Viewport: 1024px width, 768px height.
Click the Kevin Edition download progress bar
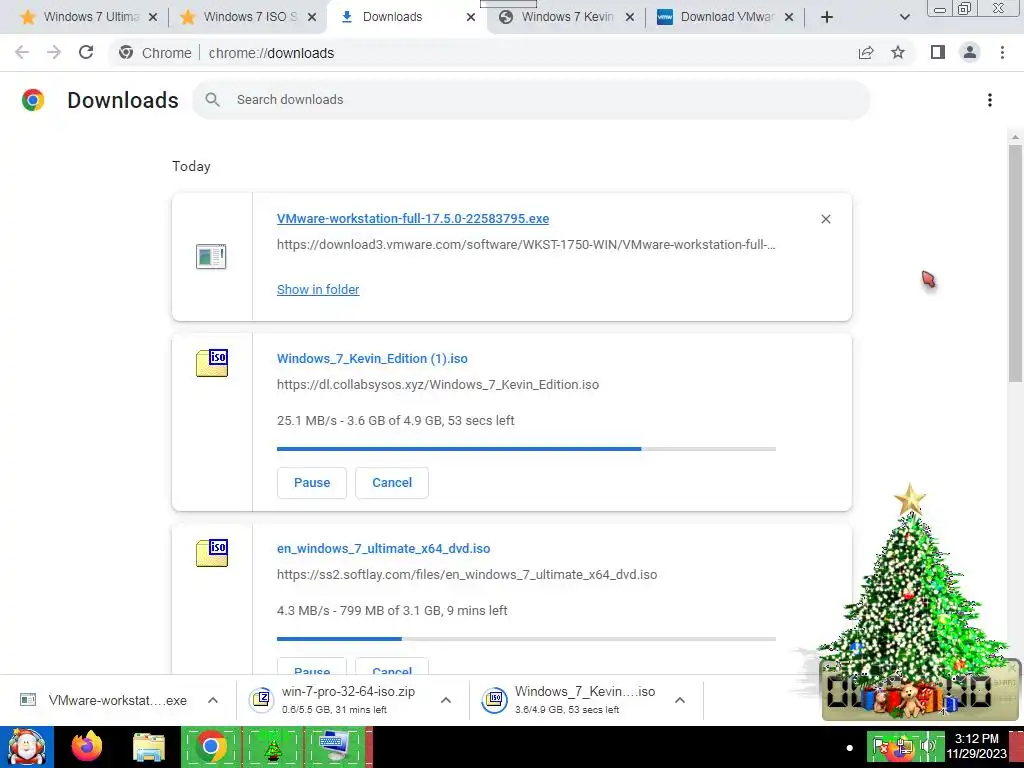(x=526, y=449)
